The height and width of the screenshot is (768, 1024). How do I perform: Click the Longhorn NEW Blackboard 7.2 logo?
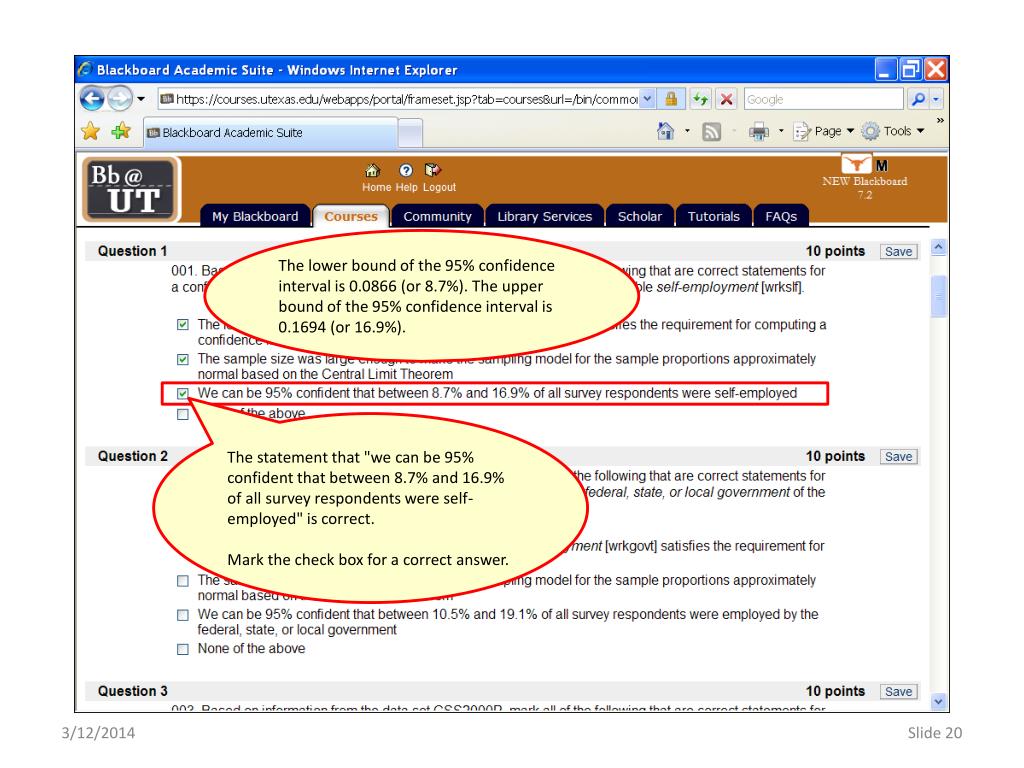tap(864, 177)
